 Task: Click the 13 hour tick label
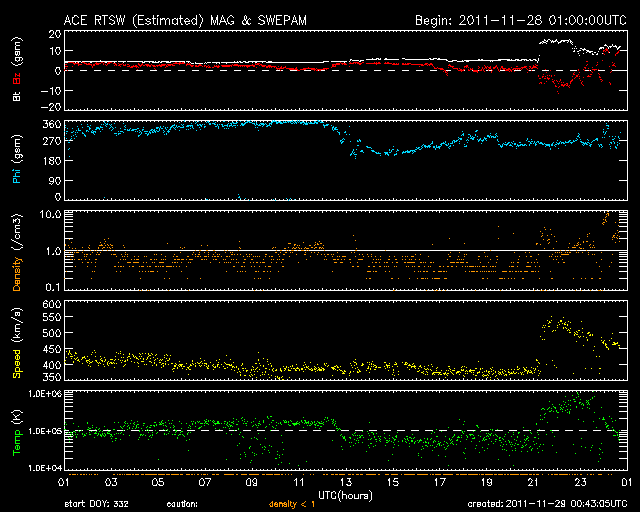pyautogui.click(x=346, y=482)
